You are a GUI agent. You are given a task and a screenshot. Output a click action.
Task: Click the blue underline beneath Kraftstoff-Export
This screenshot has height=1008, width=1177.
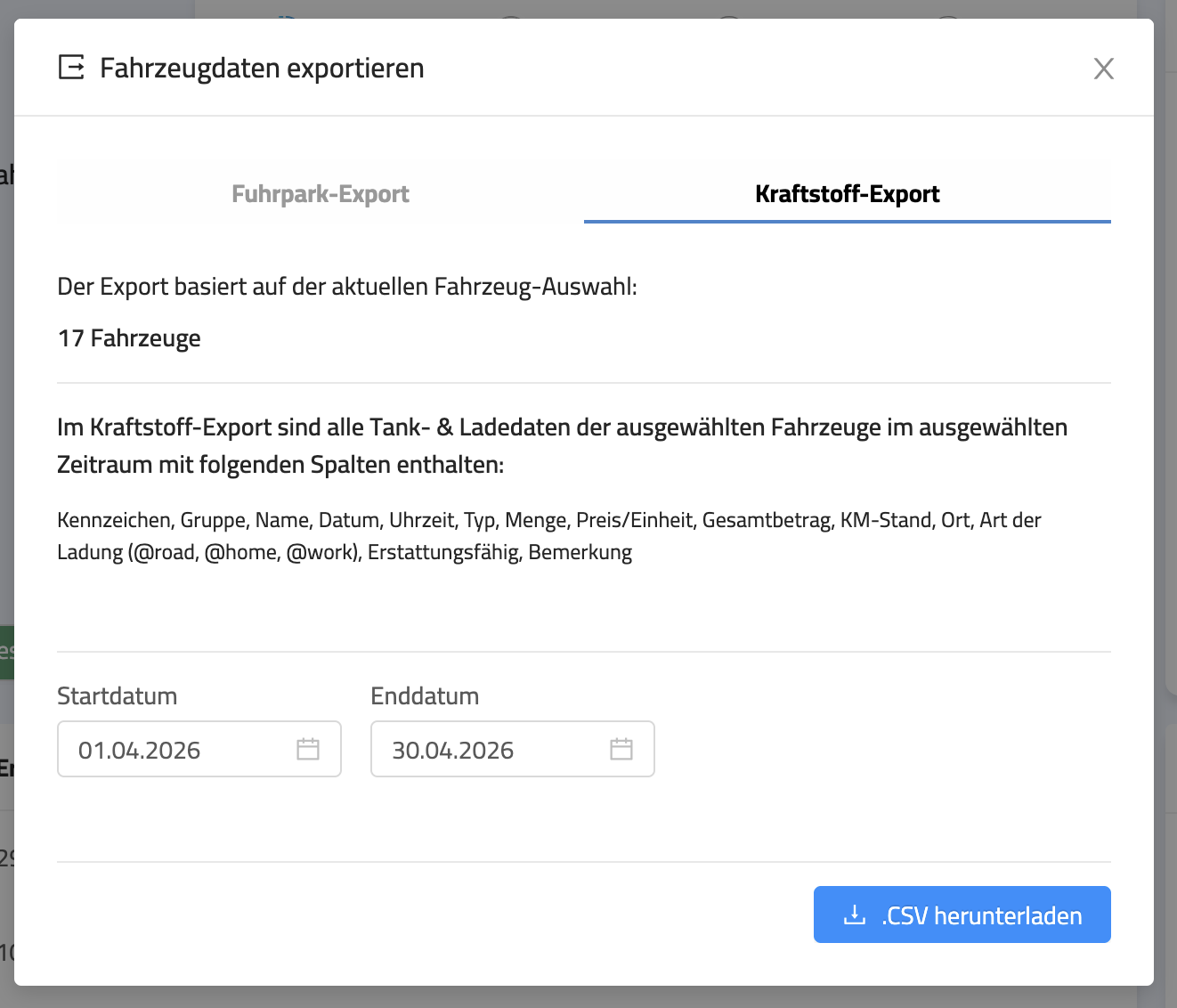point(847,221)
